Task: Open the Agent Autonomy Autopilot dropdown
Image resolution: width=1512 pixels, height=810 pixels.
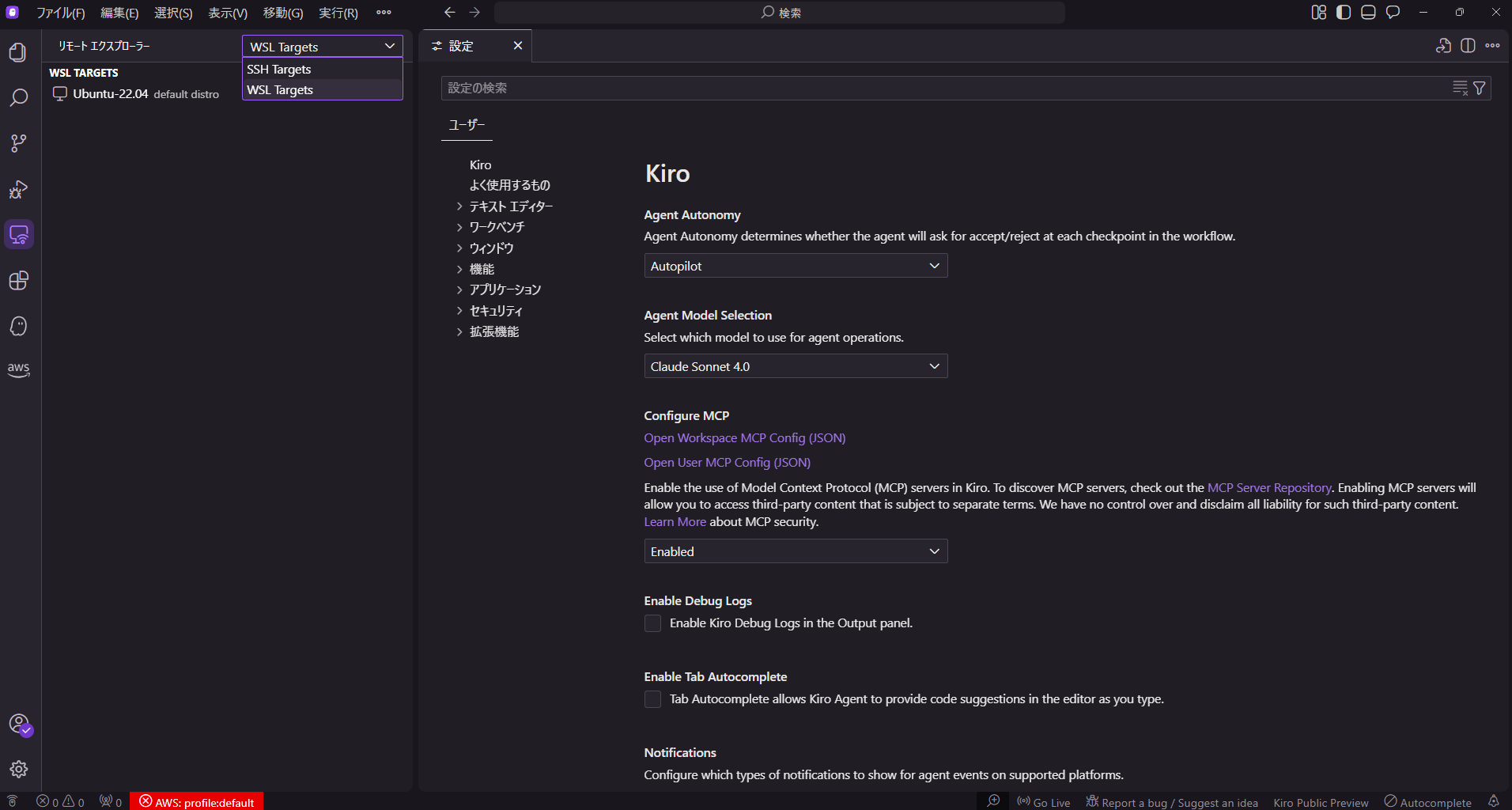Action: (796, 266)
